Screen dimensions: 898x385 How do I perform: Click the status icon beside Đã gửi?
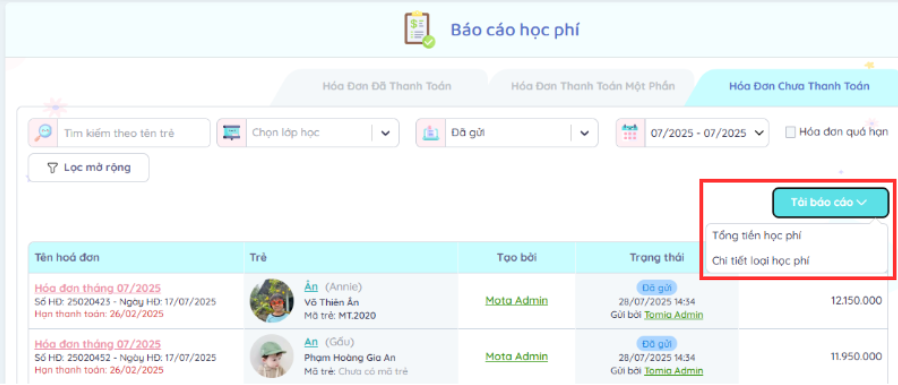pos(431,133)
